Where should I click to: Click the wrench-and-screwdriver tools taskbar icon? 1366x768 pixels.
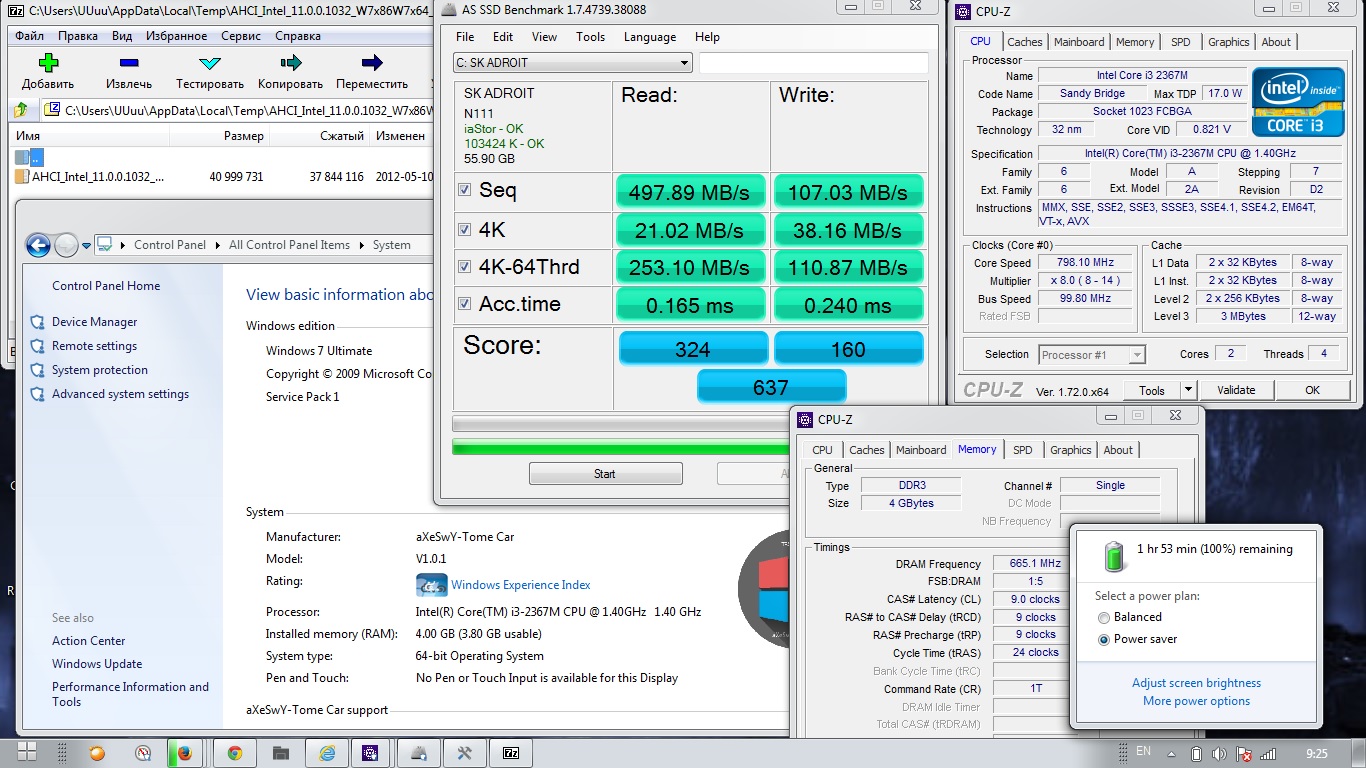[x=464, y=753]
